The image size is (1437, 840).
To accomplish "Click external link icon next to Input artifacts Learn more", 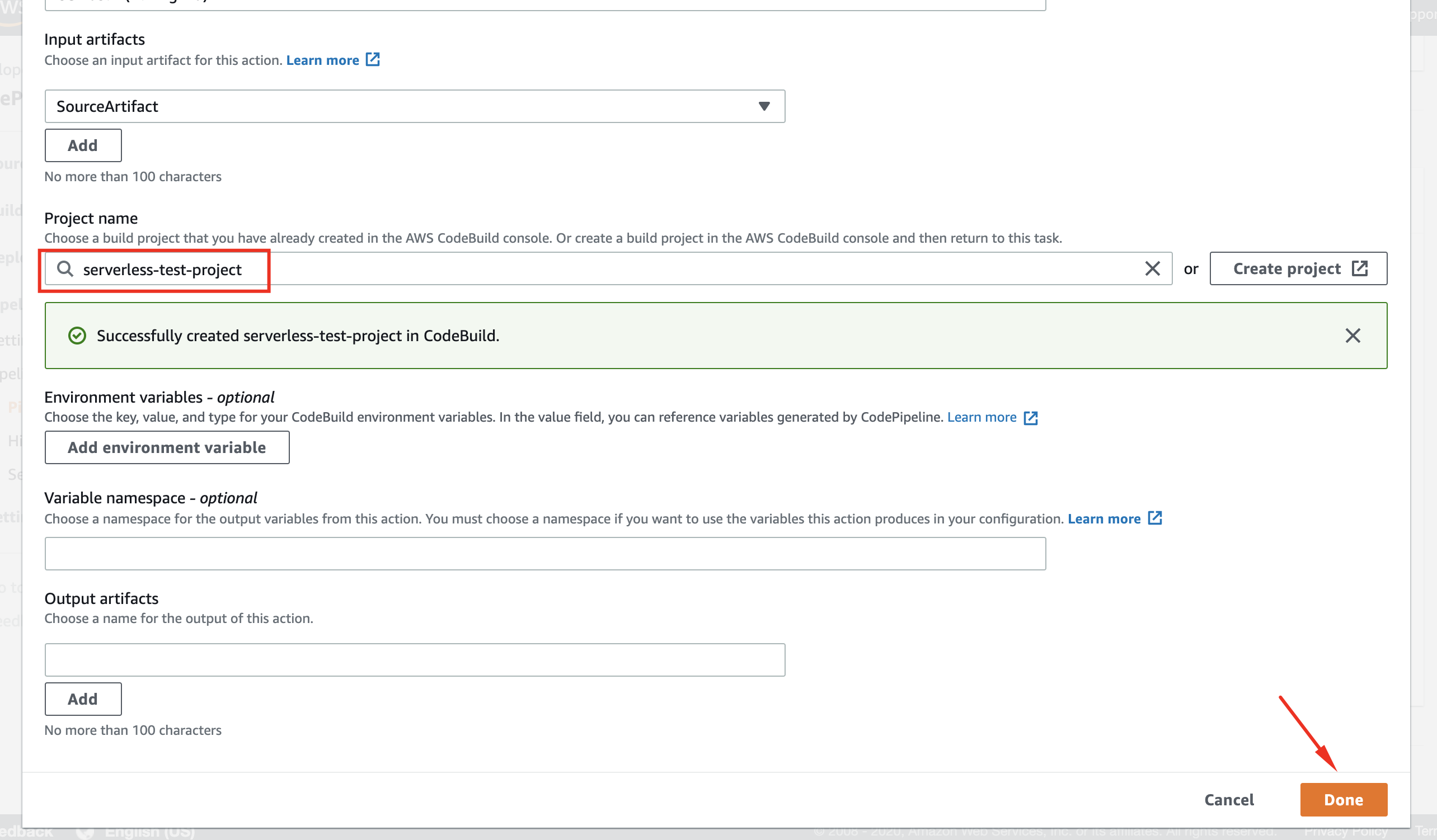I will click(372, 59).
